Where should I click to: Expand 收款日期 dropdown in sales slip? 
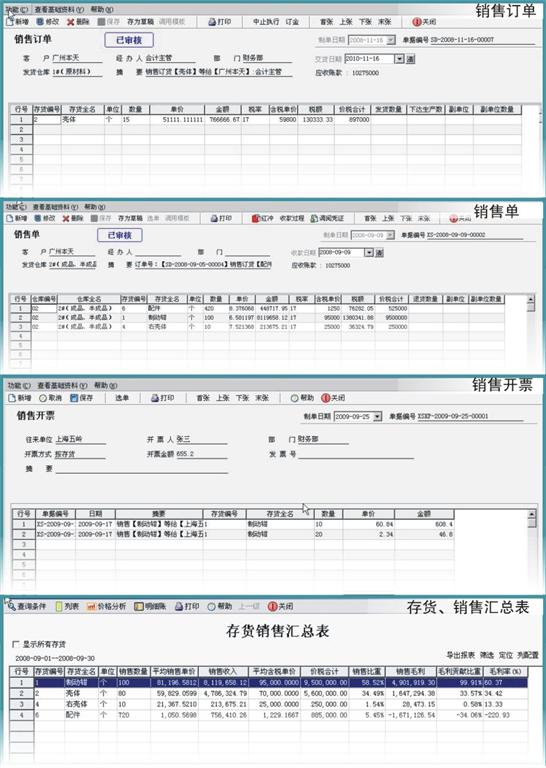(369, 253)
